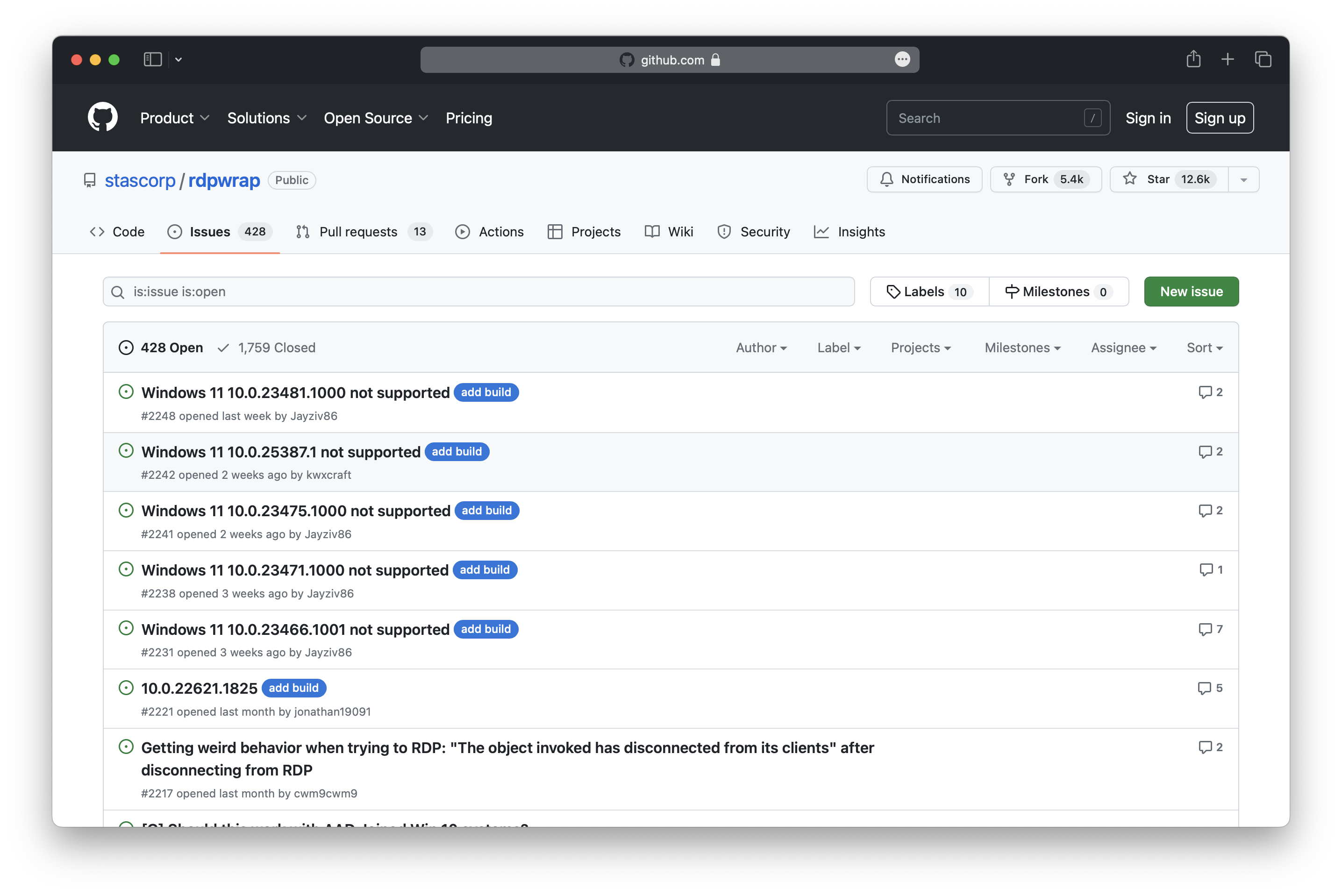Image resolution: width=1342 pixels, height=896 pixels.
Task: Click add build label on issue #2242
Action: point(457,451)
